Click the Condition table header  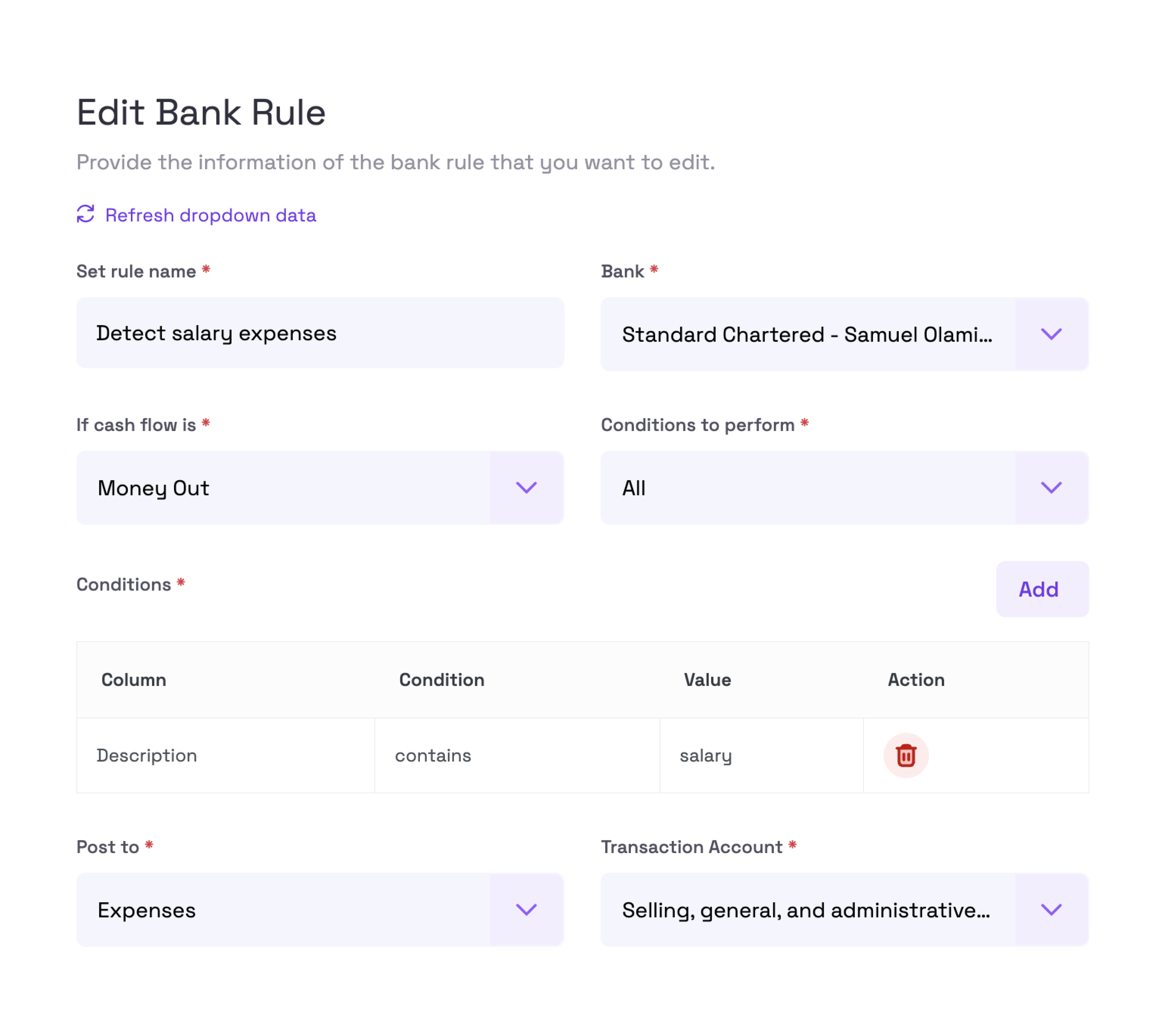(x=441, y=679)
